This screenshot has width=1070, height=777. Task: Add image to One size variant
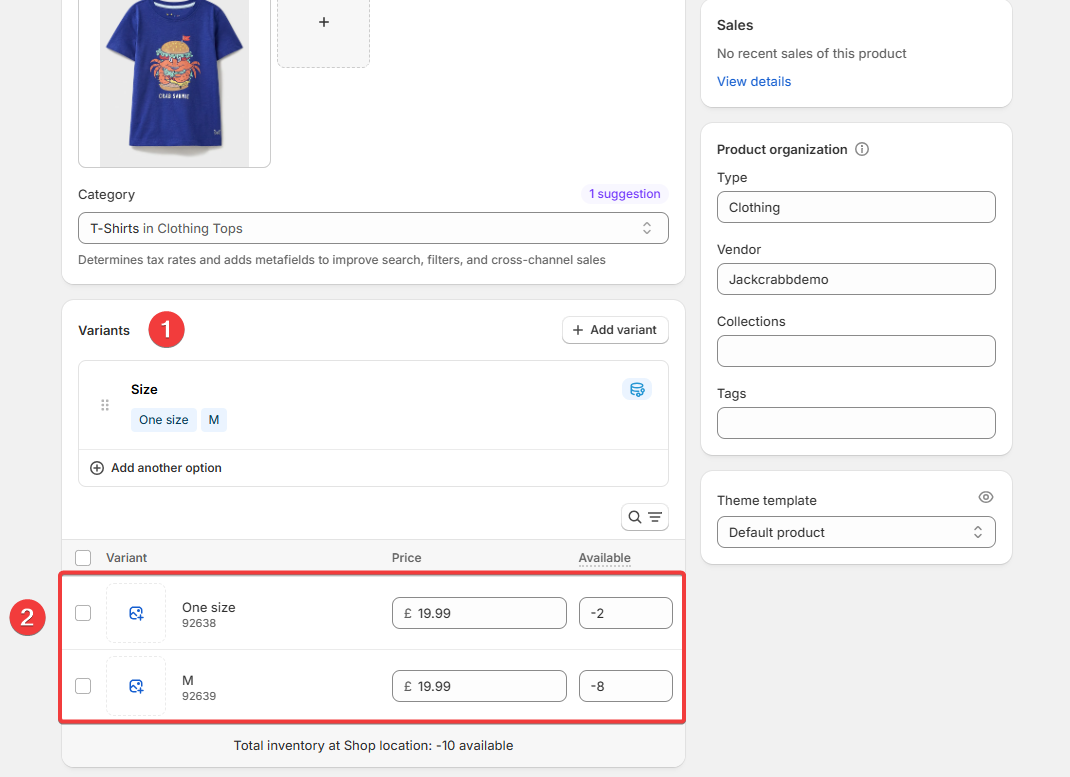coord(136,613)
